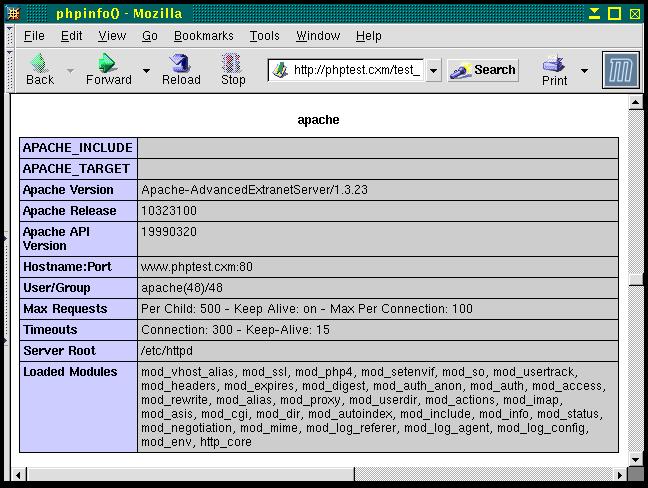
Task: Click 'Connection: 300 - Keep-Alive: 15' value
Action: click(235, 330)
